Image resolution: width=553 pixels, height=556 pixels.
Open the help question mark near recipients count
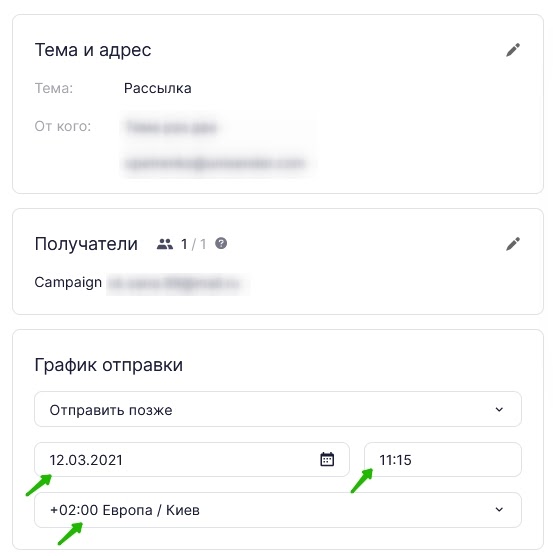point(221,243)
